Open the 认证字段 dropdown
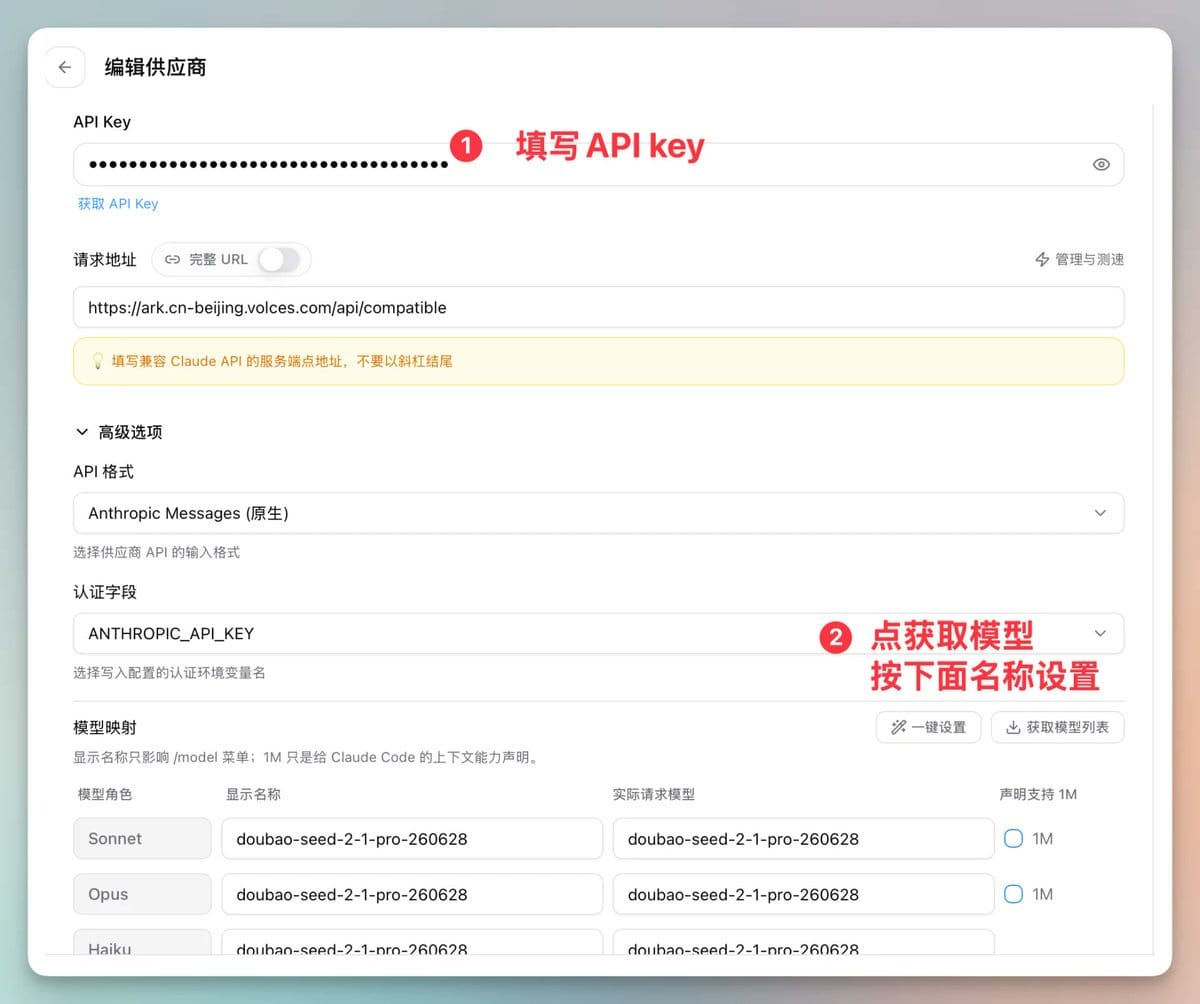This screenshot has height=1004, width=1200. (598, 633)
